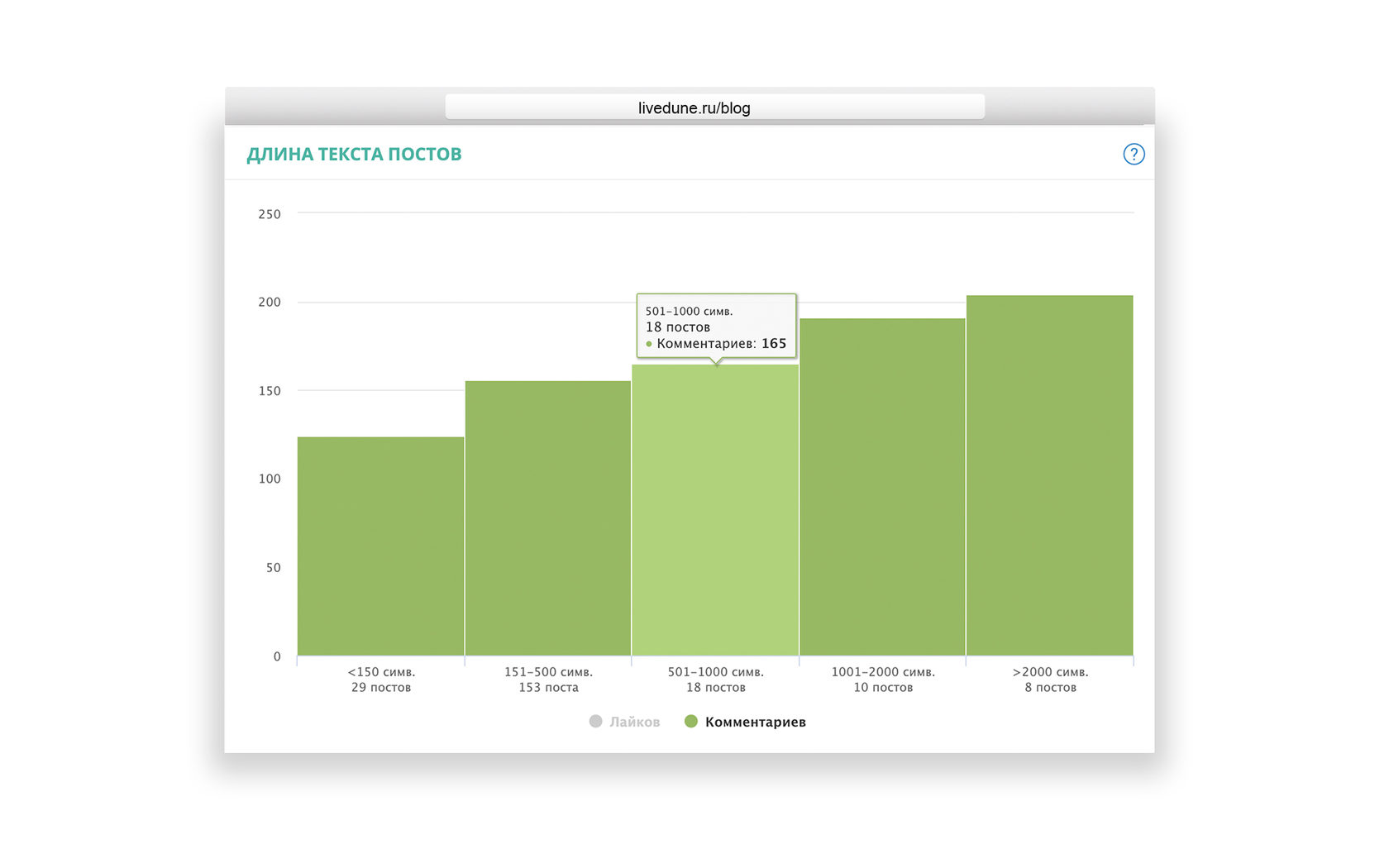Image resolution: width=1389 pixels, height=868 pixels.
Task: Click the y-axis value 50
Action: click(x=274, y=567)
